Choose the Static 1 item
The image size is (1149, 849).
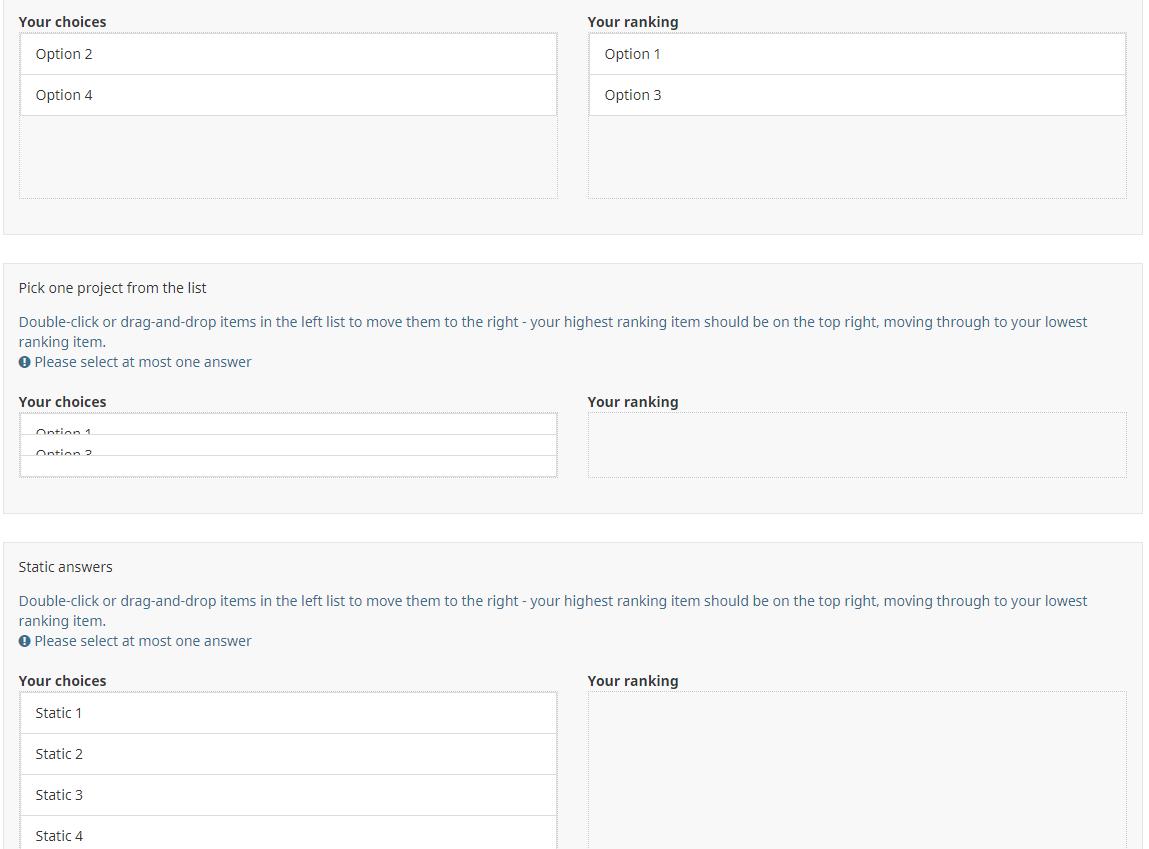point(288,713)
